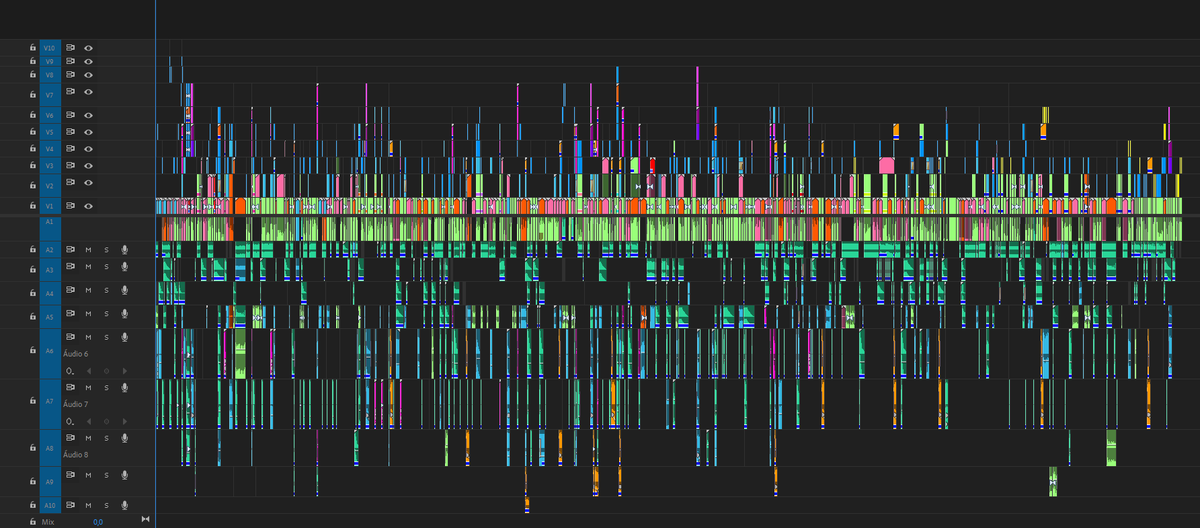Toggle the lock on track A9

point(32,482)
